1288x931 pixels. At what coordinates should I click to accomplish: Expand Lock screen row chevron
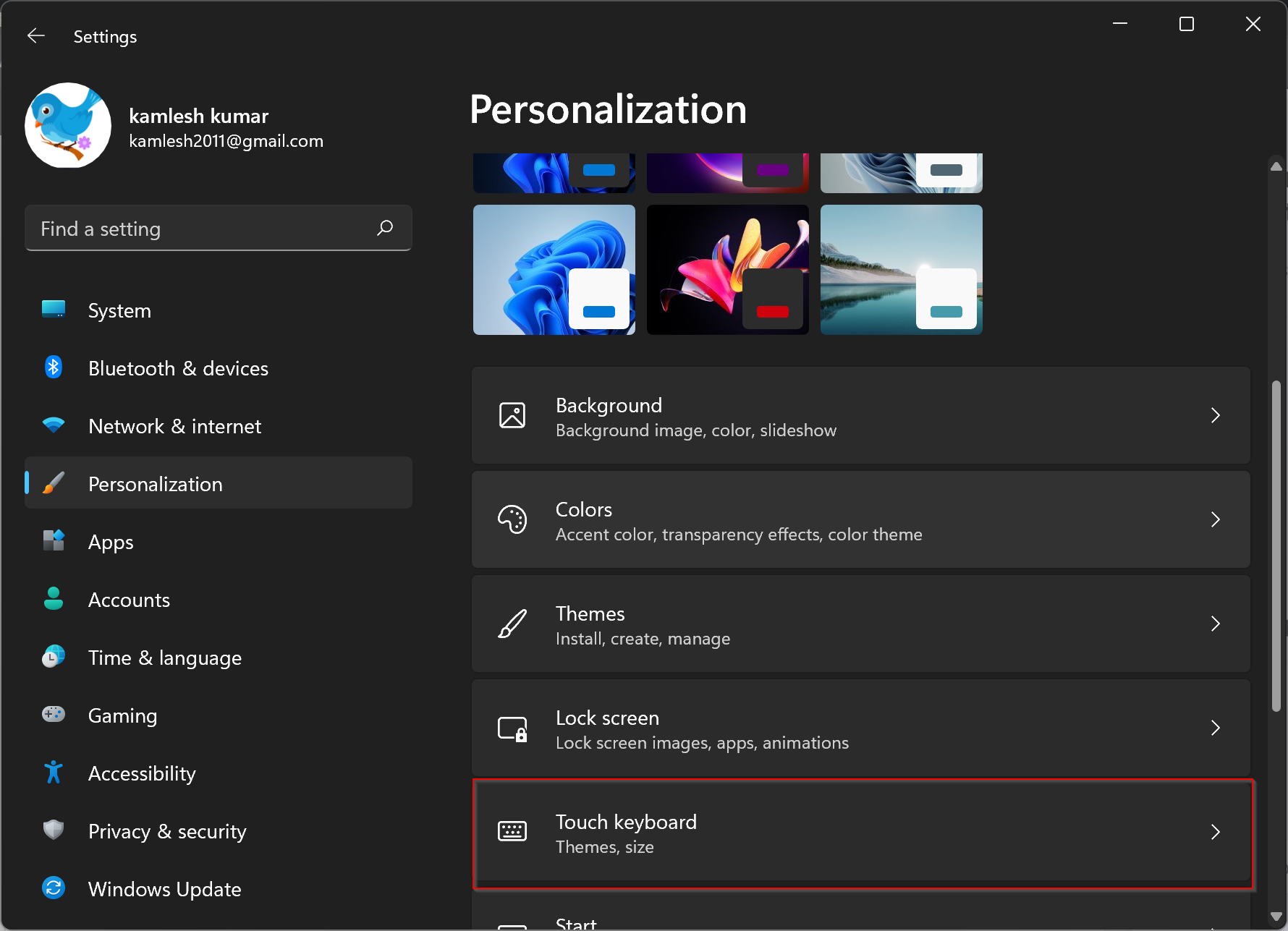pyautogui.click(x=1216, y=728)
